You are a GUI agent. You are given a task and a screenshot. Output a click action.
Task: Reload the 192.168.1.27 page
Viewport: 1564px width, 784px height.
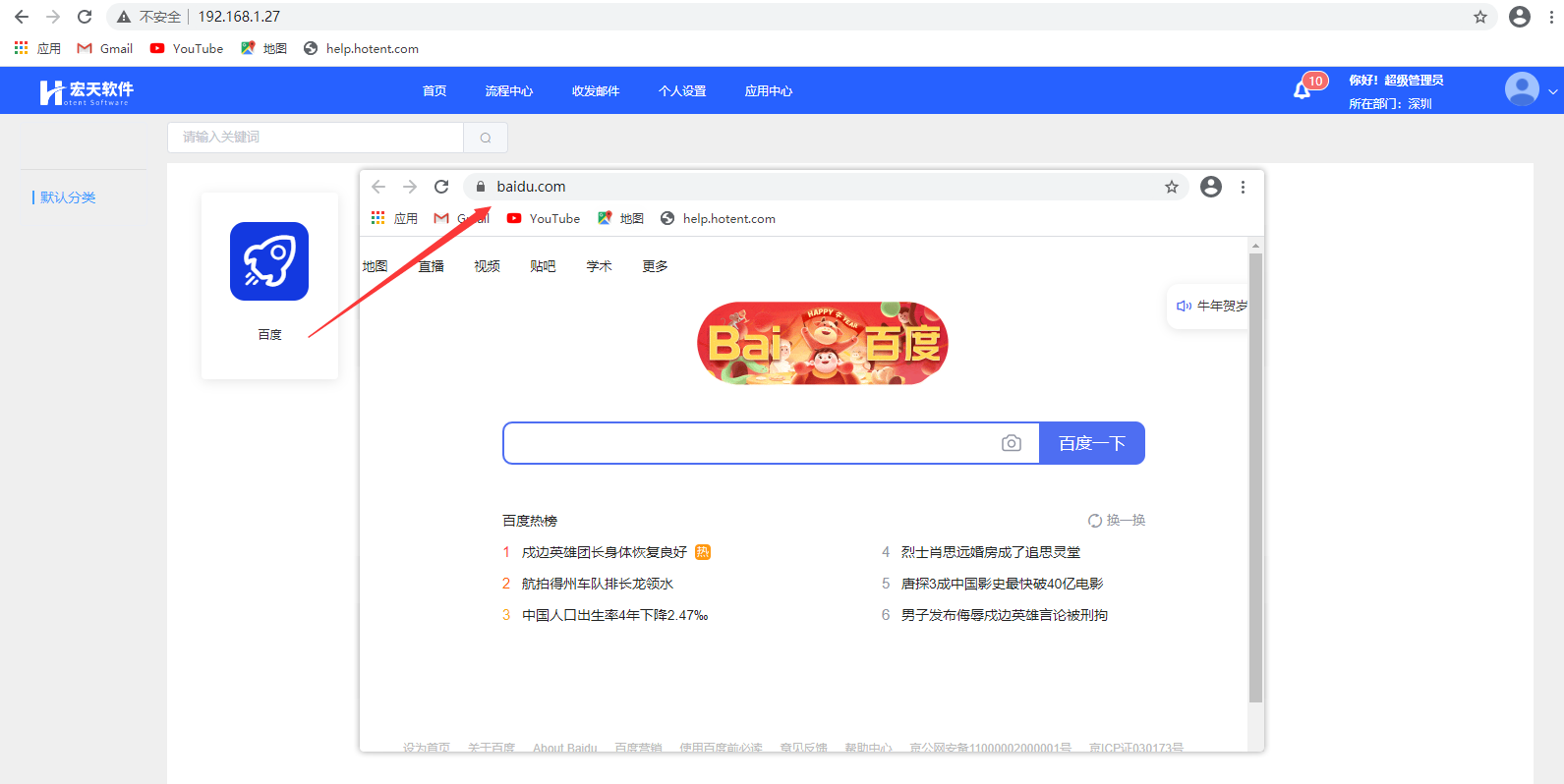pos(85,17)
